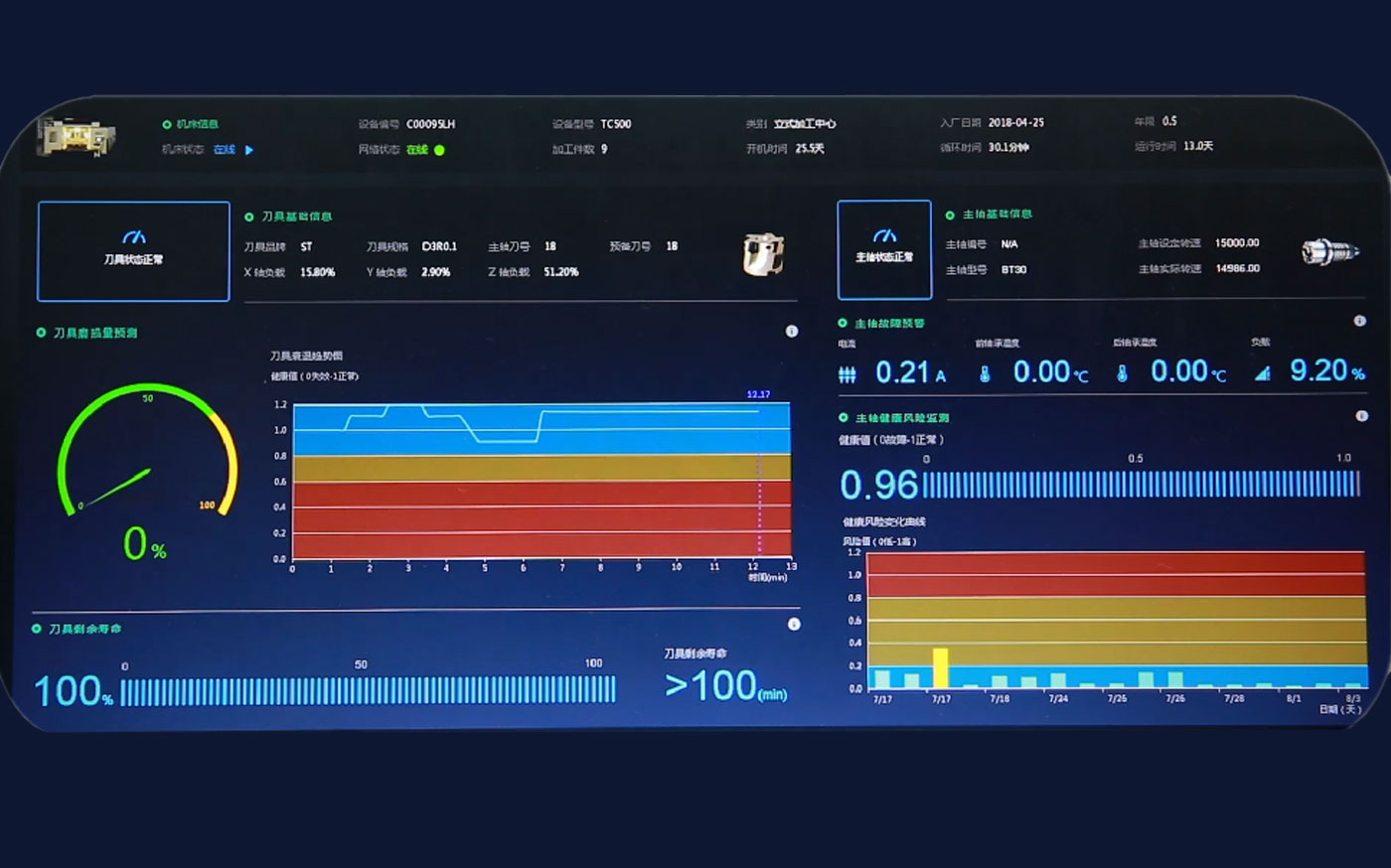Select the entry date 2018-04-25
This screenshot has width=1391, height=868.
(1016, 122)
